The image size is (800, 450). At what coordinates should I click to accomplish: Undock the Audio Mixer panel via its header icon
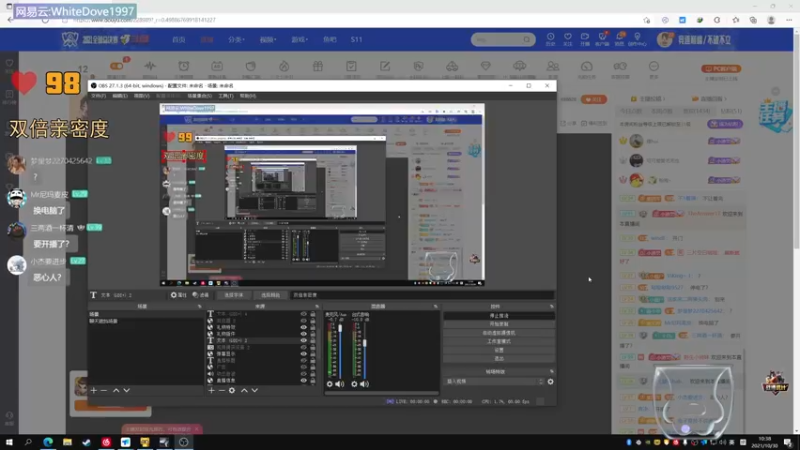[436, 306]
